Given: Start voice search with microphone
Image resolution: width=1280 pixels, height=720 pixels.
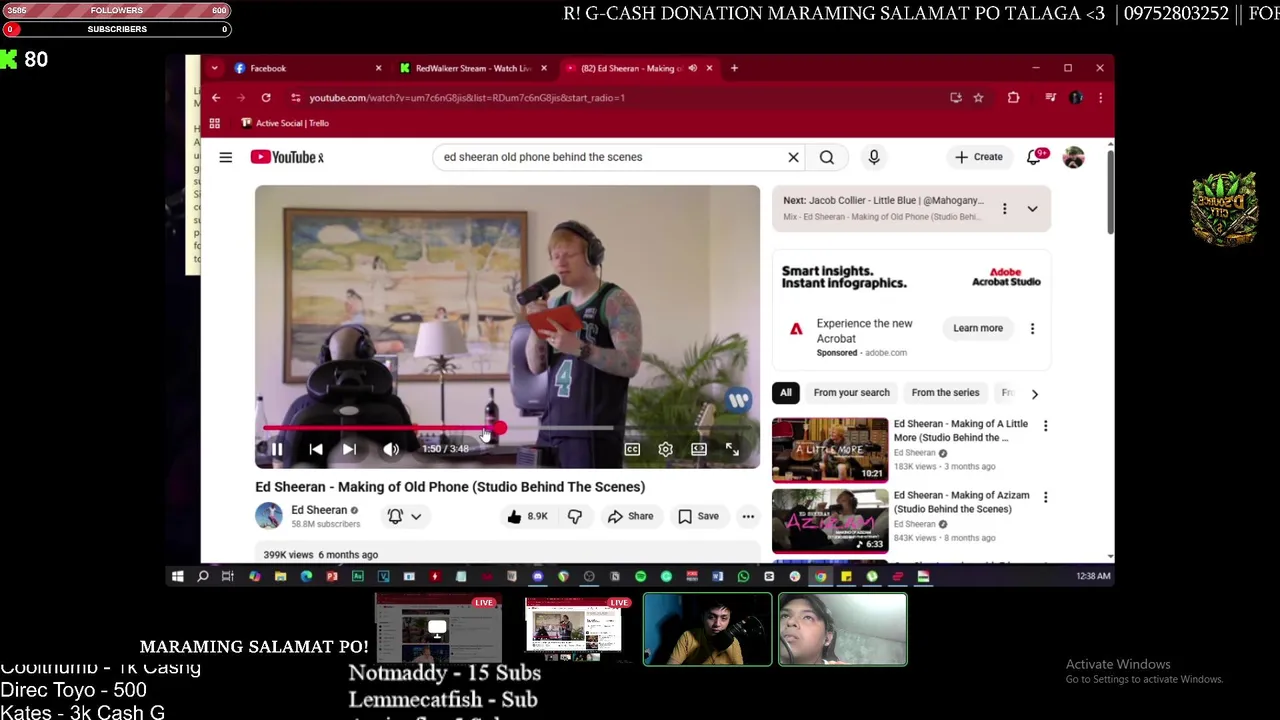Looking at the screenshot, I should click(x=874, y=157).
